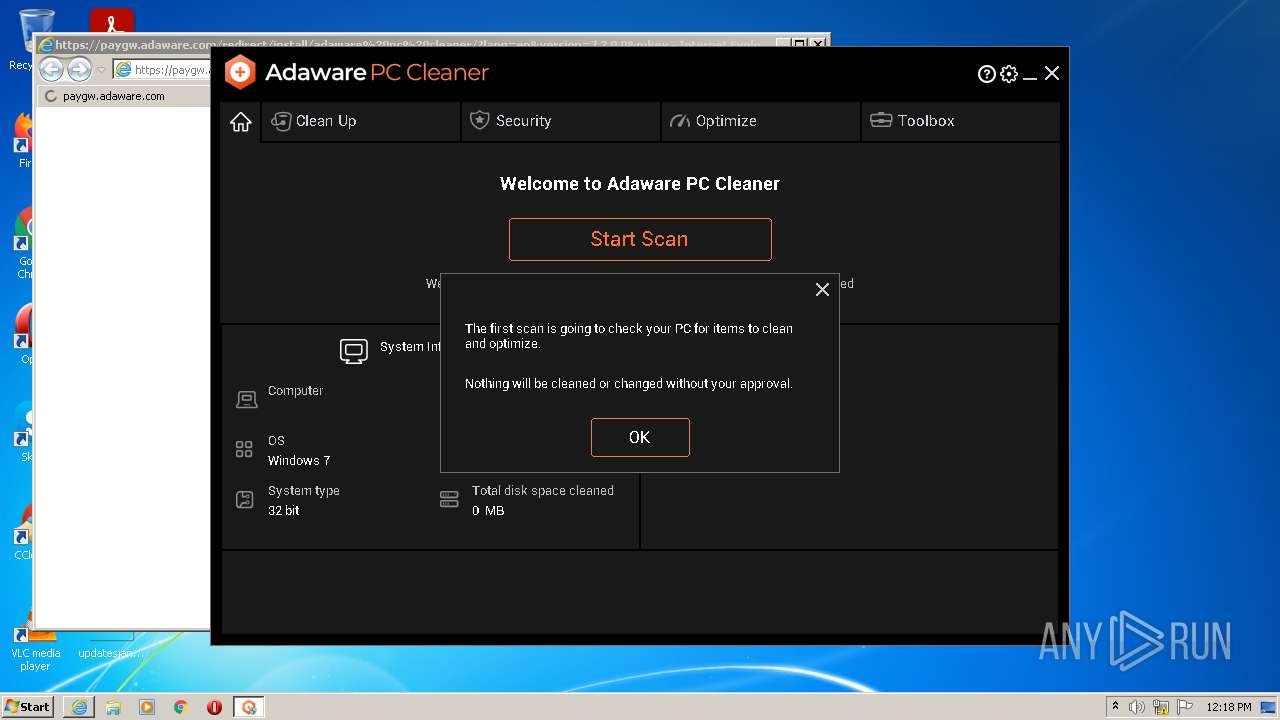Image resolution: width=1280 pixels, height=720 pixels.
Task: Select the 'Windows 7' OS value text
Action: point(299,461)
